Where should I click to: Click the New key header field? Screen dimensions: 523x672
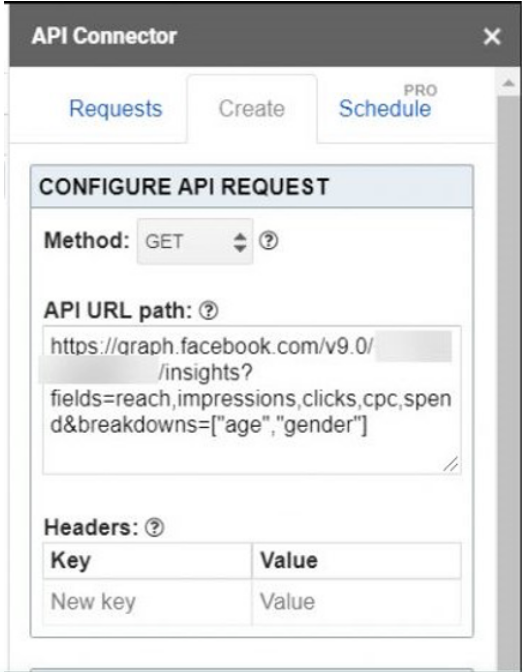tap(147, 602)
